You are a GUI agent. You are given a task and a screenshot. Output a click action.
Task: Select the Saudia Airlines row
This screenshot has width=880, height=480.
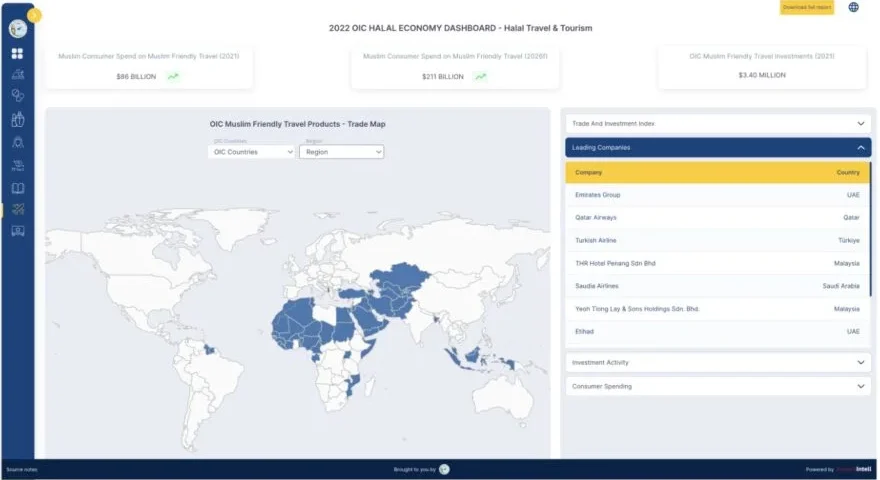coord(717,286)
